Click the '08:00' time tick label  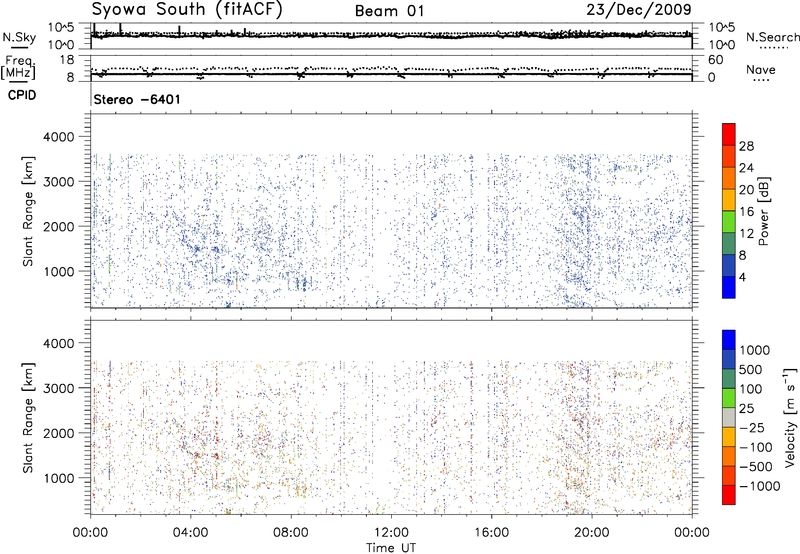click(x=291, y=533)
